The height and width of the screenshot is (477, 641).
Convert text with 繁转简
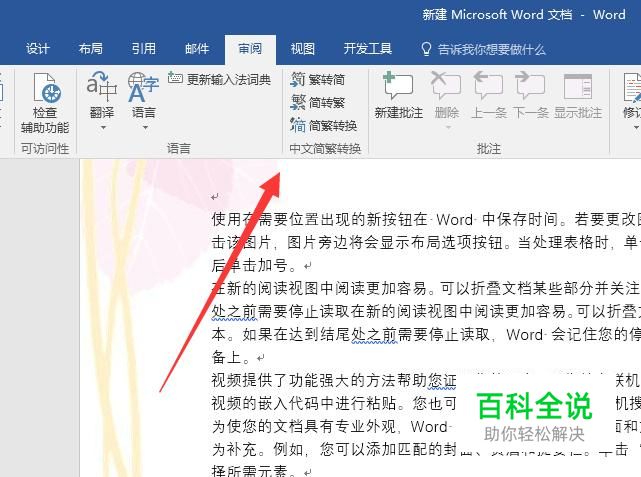click(x=318, y=79)
